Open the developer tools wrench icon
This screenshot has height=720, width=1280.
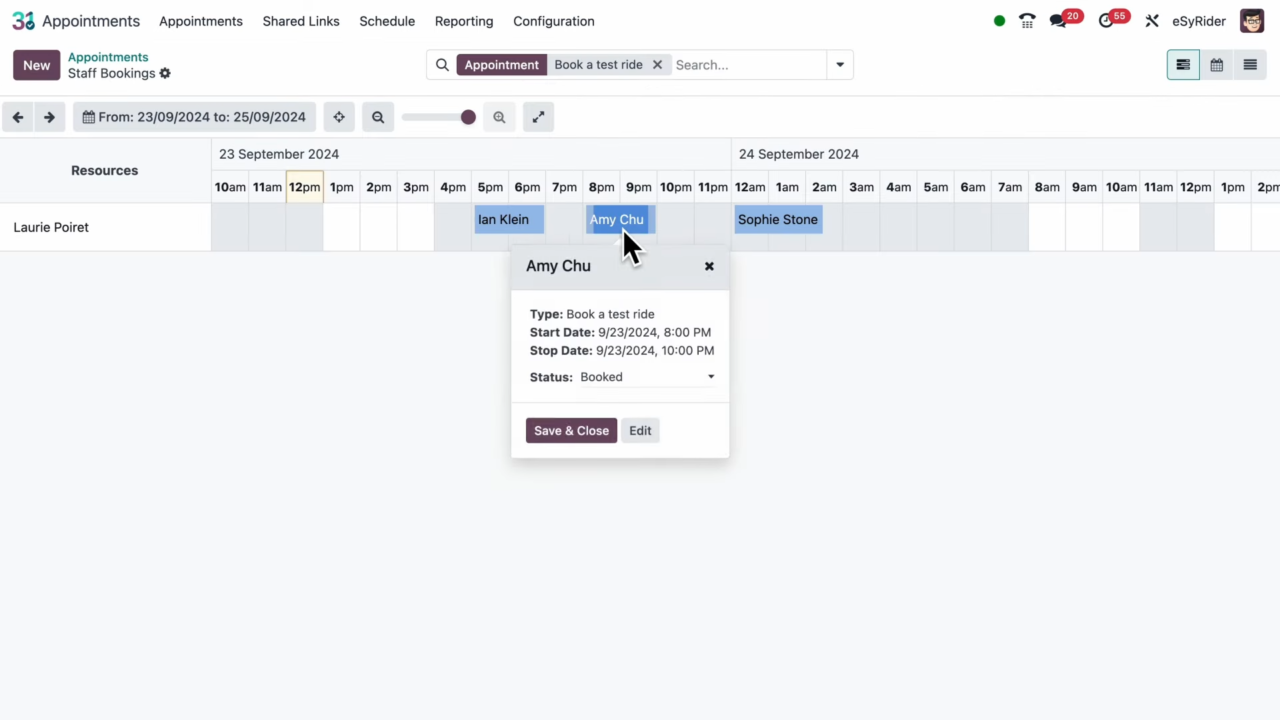(x=1151, y=20)
